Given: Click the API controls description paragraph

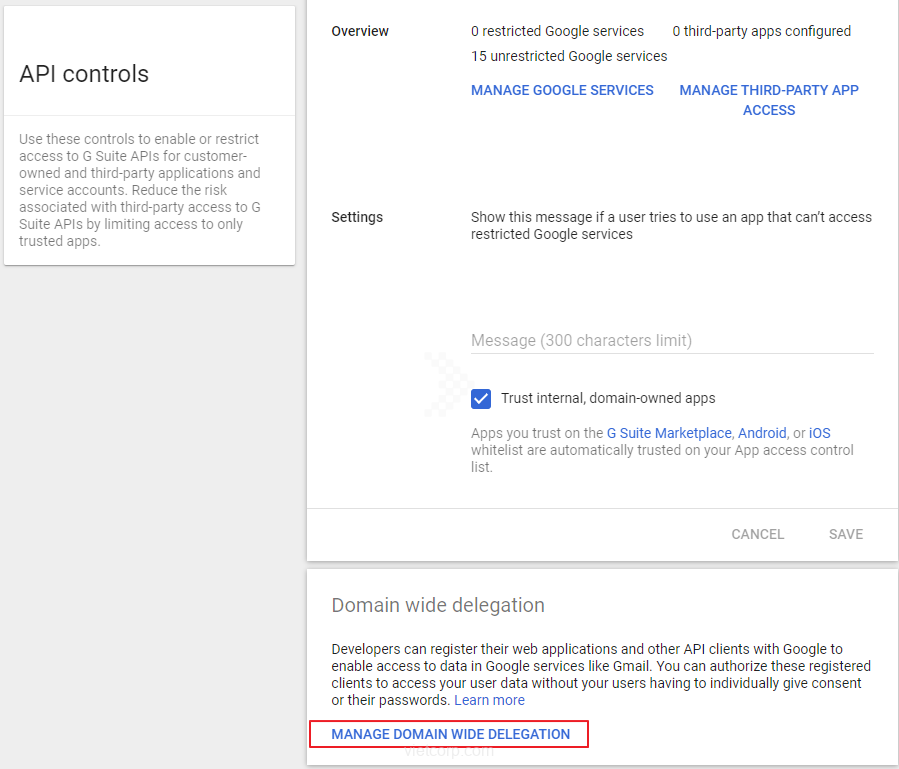Looking at the screenshot, I should coord(140,190).
